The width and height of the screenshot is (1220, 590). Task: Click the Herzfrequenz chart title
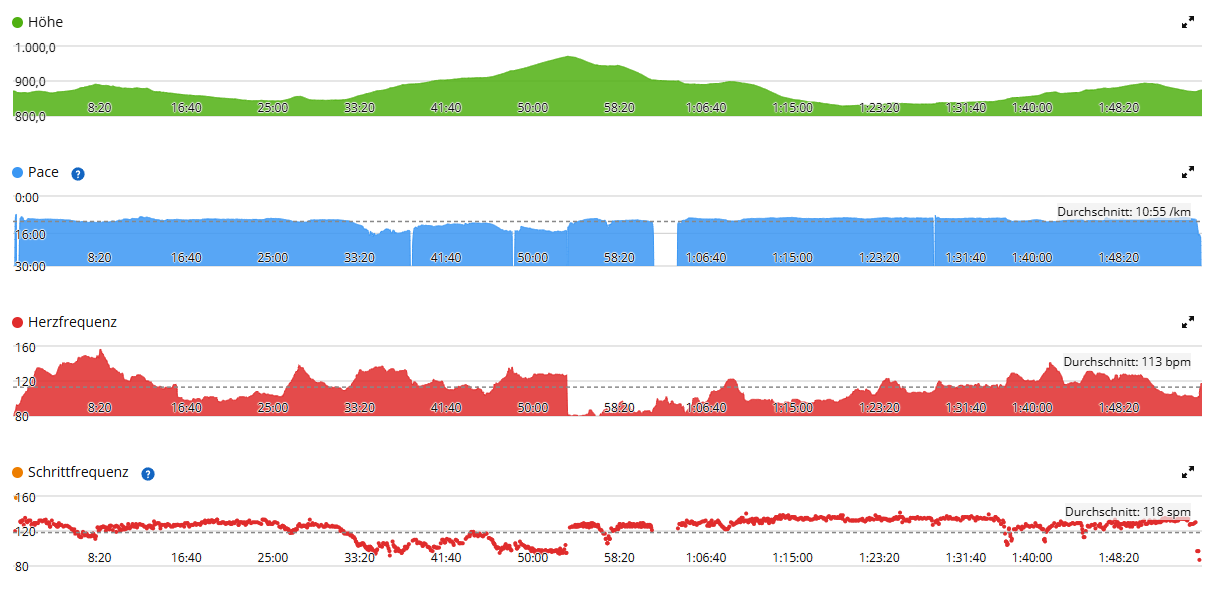pos(72,322)
